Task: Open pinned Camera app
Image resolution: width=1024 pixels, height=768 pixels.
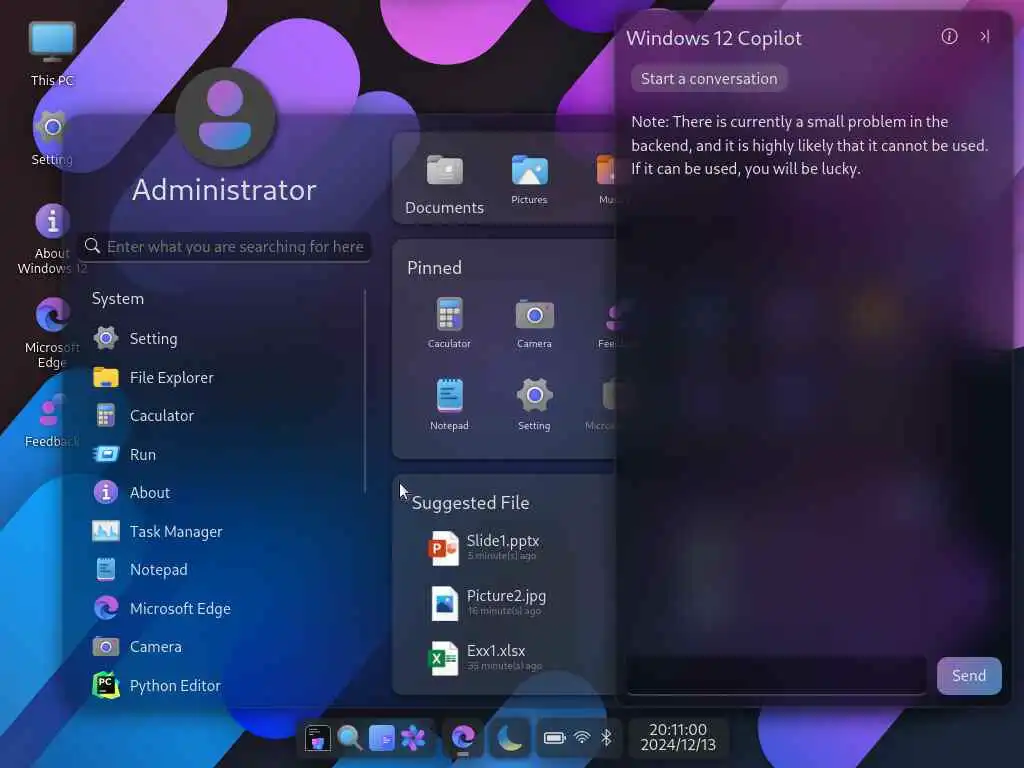Action: pyautogui.click(x=534, y=323)
